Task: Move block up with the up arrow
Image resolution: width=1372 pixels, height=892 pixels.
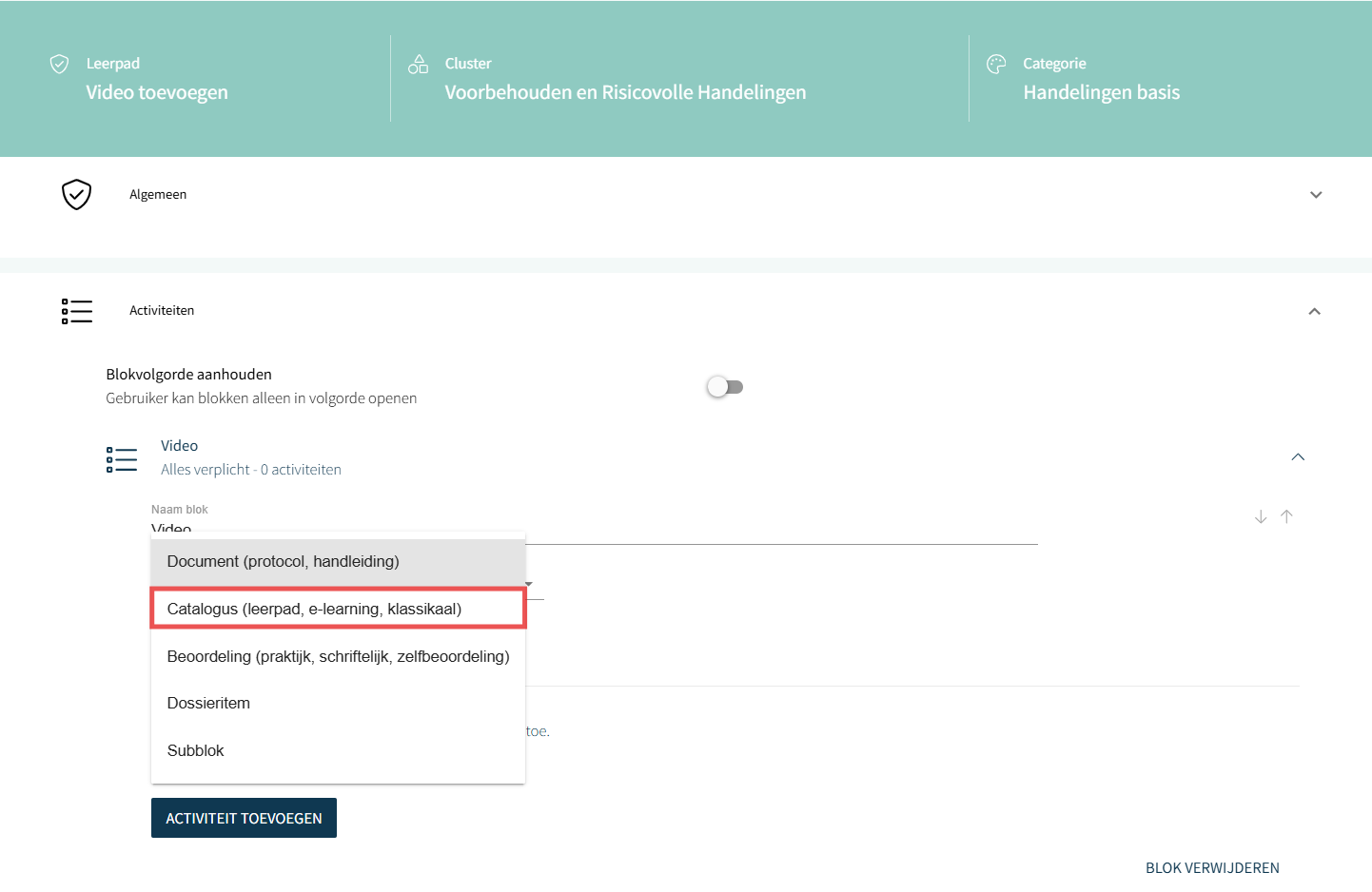Action: coord(1286,516)
